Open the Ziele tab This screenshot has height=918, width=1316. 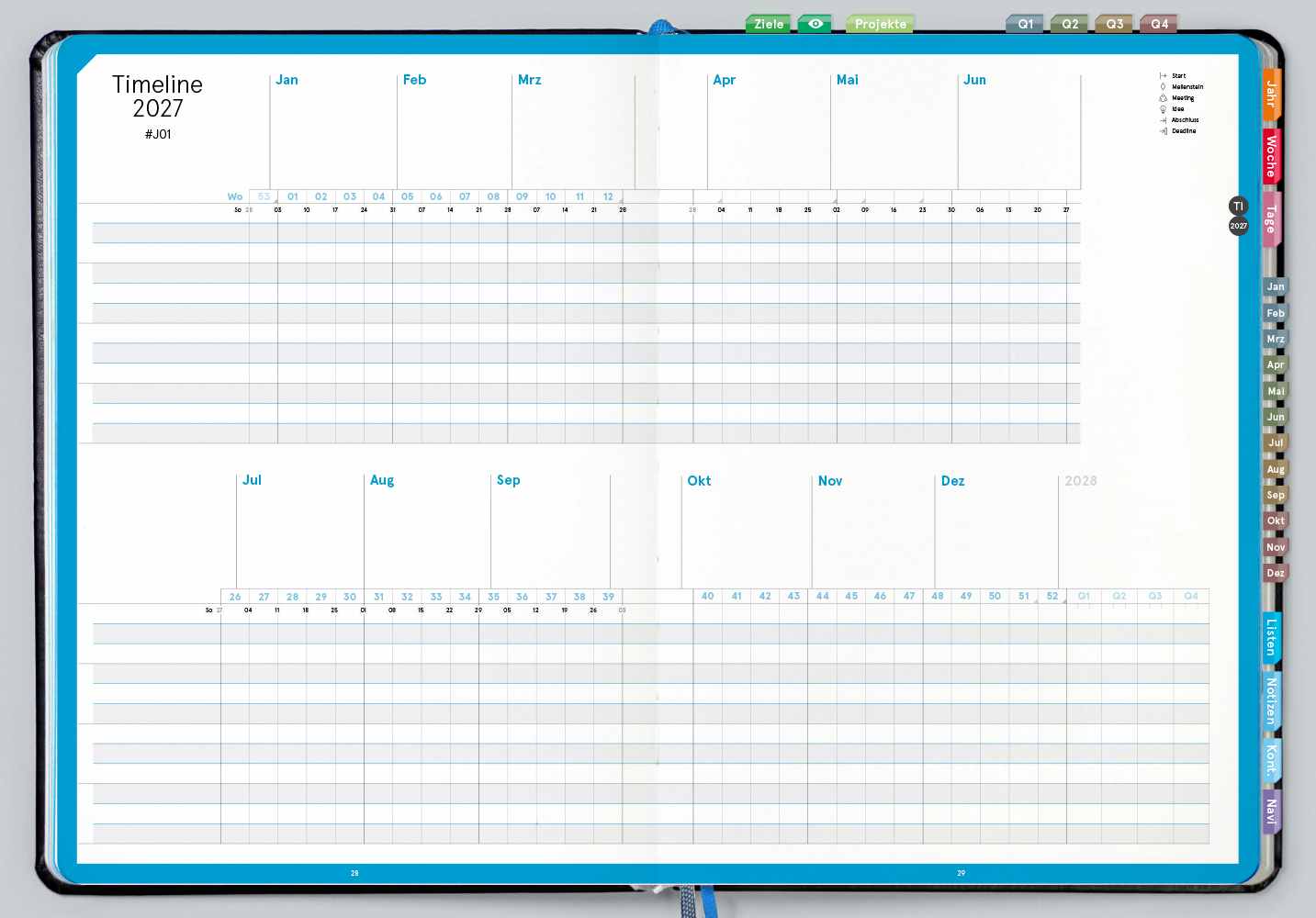(x=769, y=24)
